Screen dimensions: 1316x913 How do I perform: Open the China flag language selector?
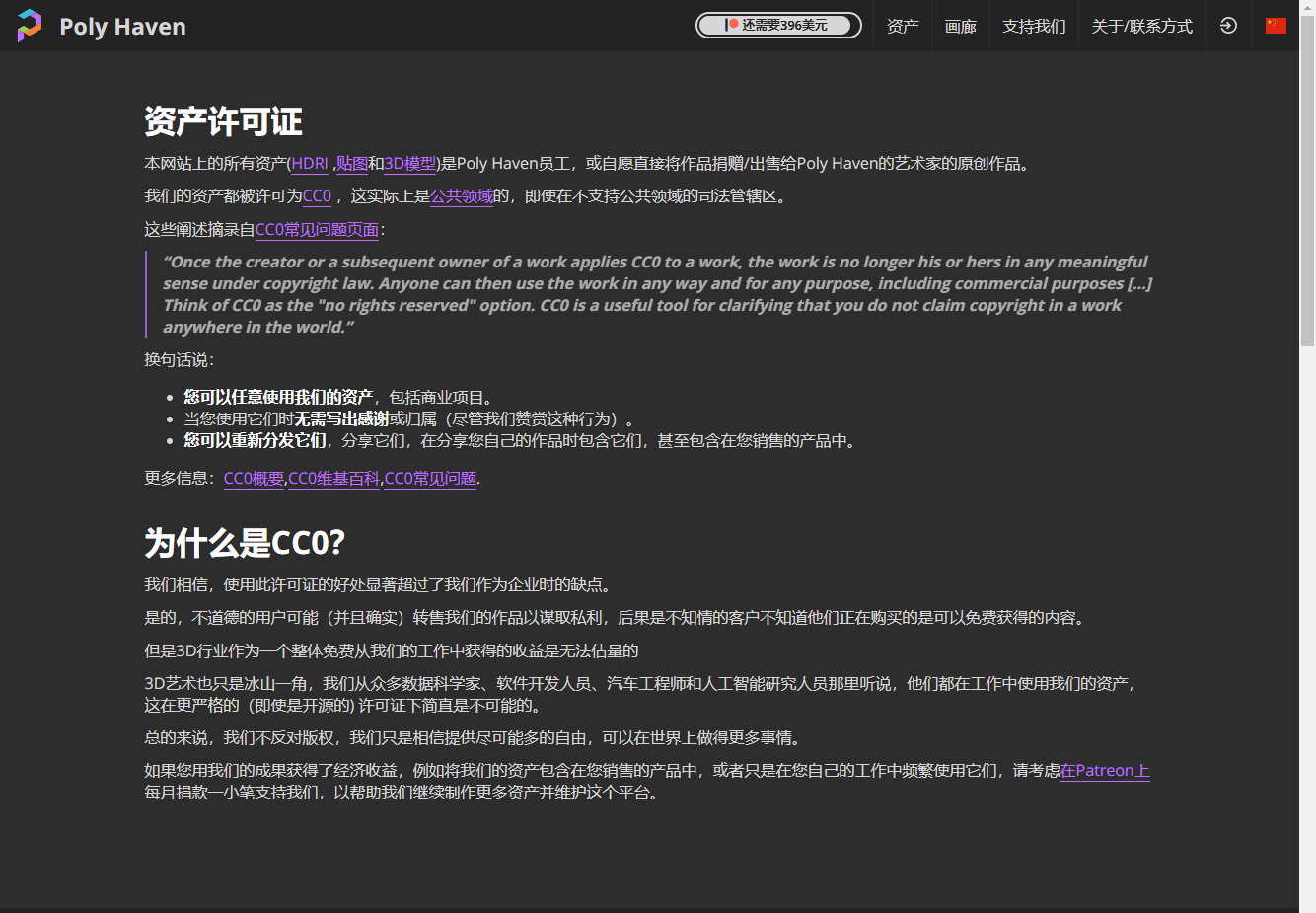pyautogui.click(x=1276, y=26)
